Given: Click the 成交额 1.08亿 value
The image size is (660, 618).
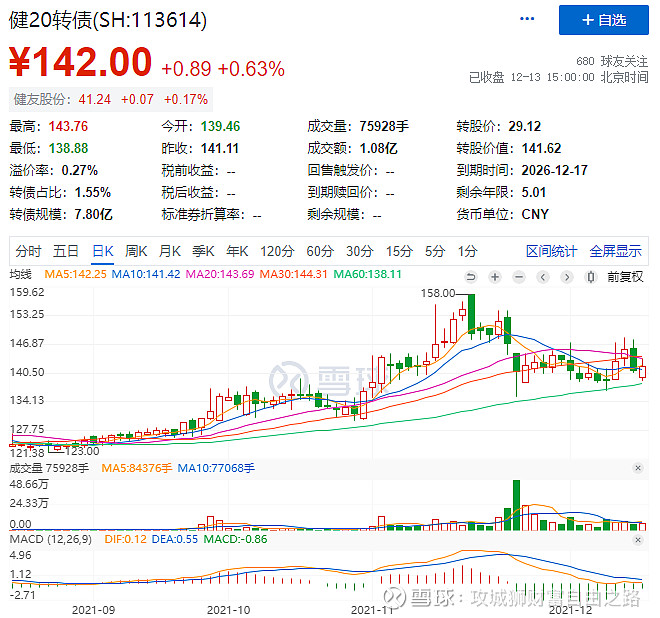Looking at the screenshot, I should pyautogui.click(x=378, y=148).
